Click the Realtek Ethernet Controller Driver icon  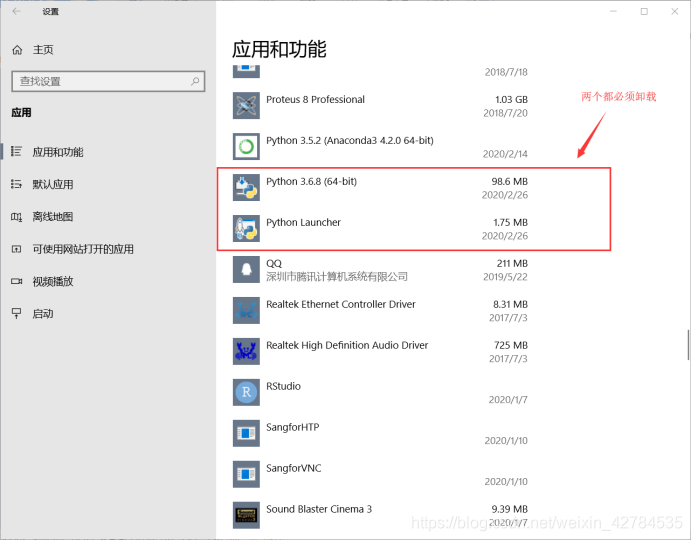click(246, 310)
